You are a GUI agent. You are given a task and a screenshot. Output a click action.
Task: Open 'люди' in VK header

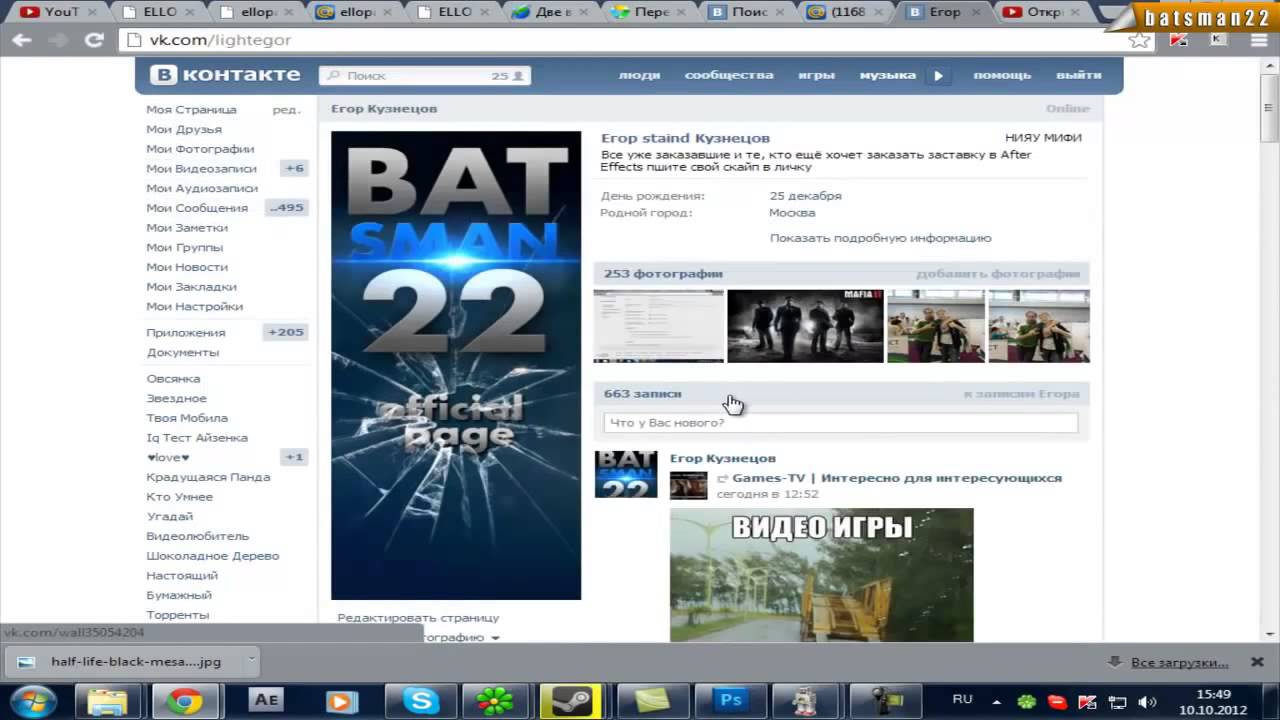tap(639, 75)
